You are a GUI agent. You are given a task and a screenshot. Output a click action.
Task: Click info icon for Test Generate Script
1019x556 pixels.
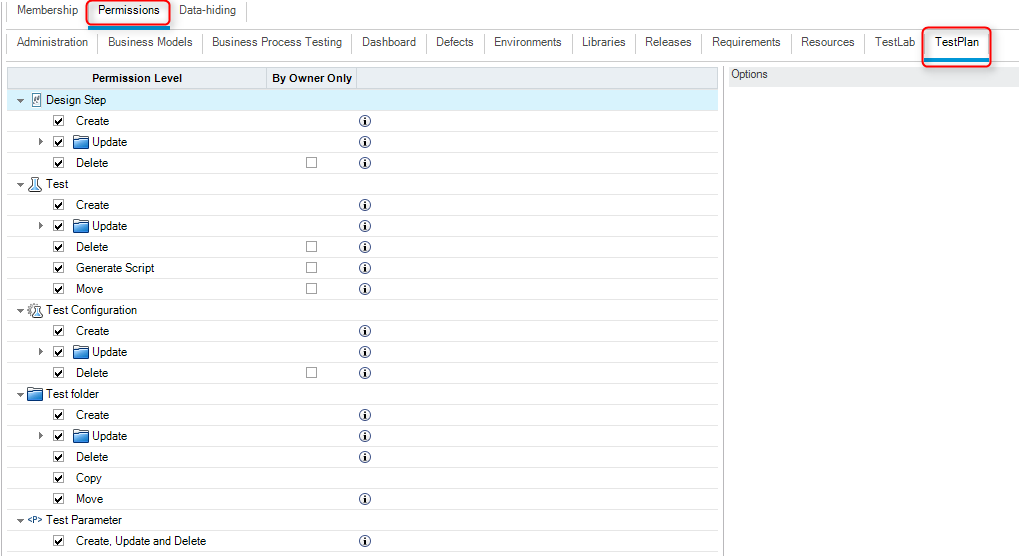pos(365,268)
